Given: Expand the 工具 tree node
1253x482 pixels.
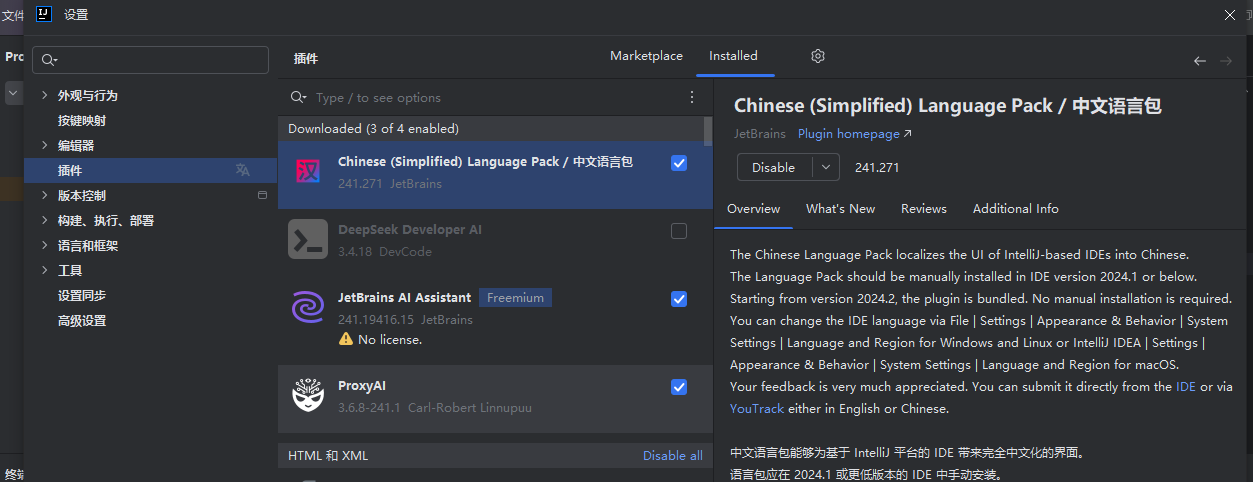Looking at the screenshot, I should (43, 270).
